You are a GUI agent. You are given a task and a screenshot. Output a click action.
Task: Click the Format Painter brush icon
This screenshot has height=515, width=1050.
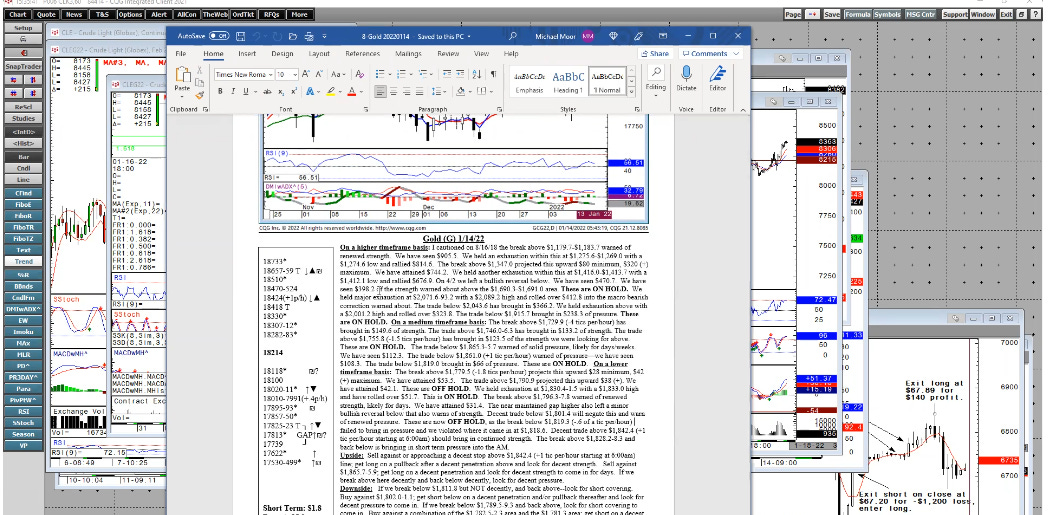click(199, 95)
